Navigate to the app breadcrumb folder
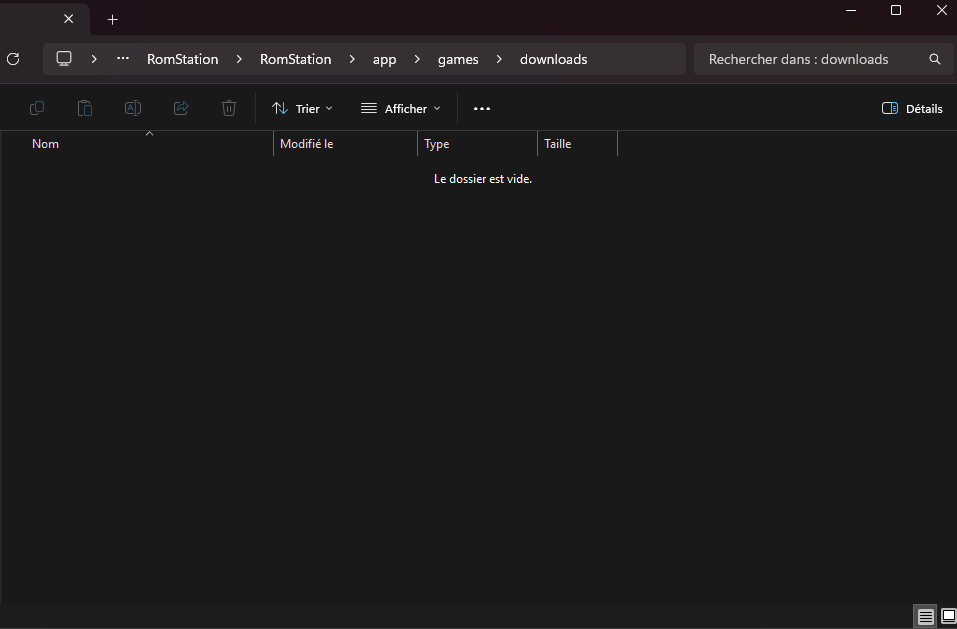957x629 pixels. click(384, 59)
